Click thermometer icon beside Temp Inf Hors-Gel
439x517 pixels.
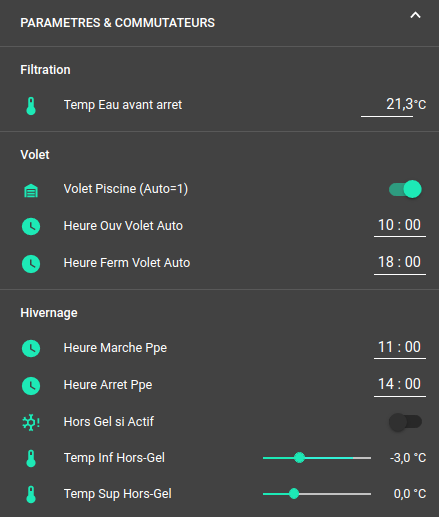[x=31, y=458]
